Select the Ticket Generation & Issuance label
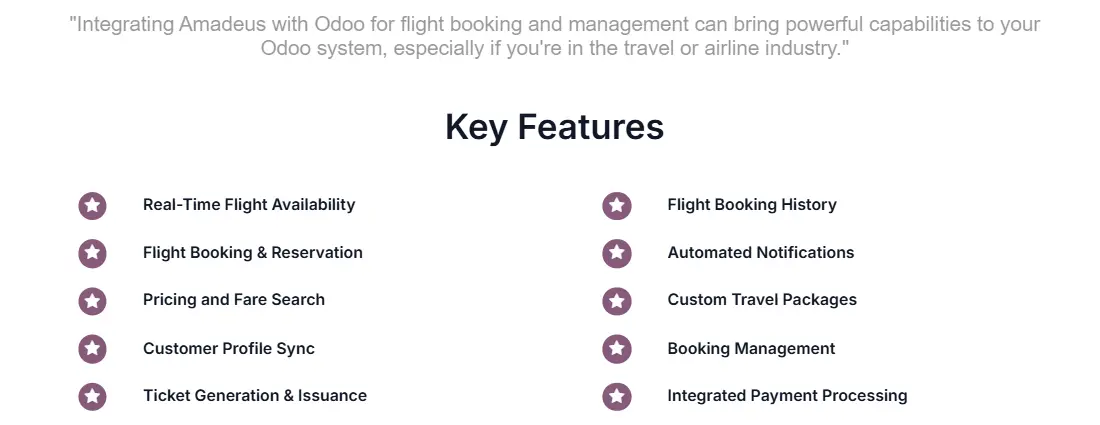Screen dimensions: 1100x425 (x=254, y=396)
